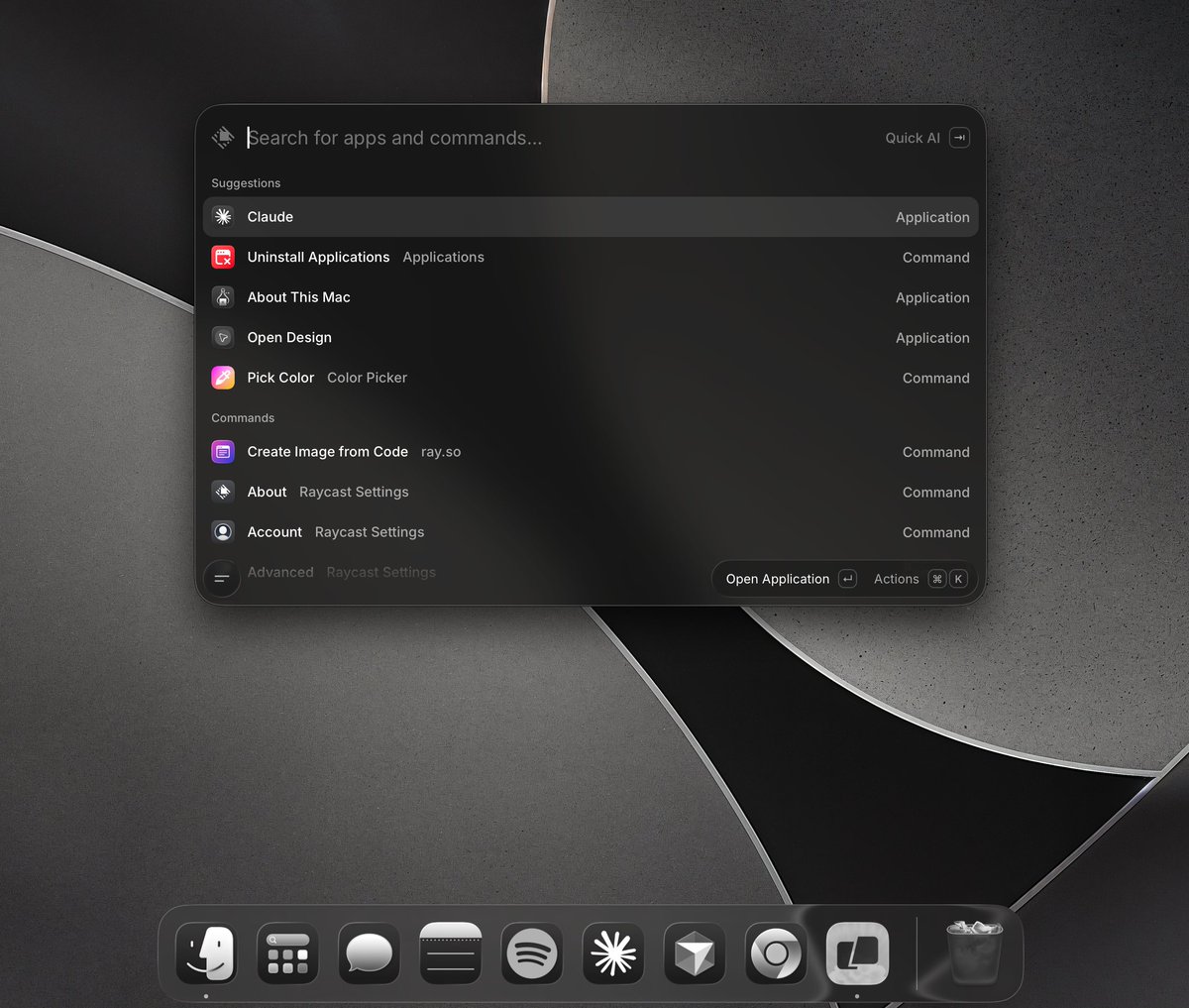Select the Advanced Raycast Settings row
The height and width of the screenshot is (1008, 1189).
click(591, 572)
